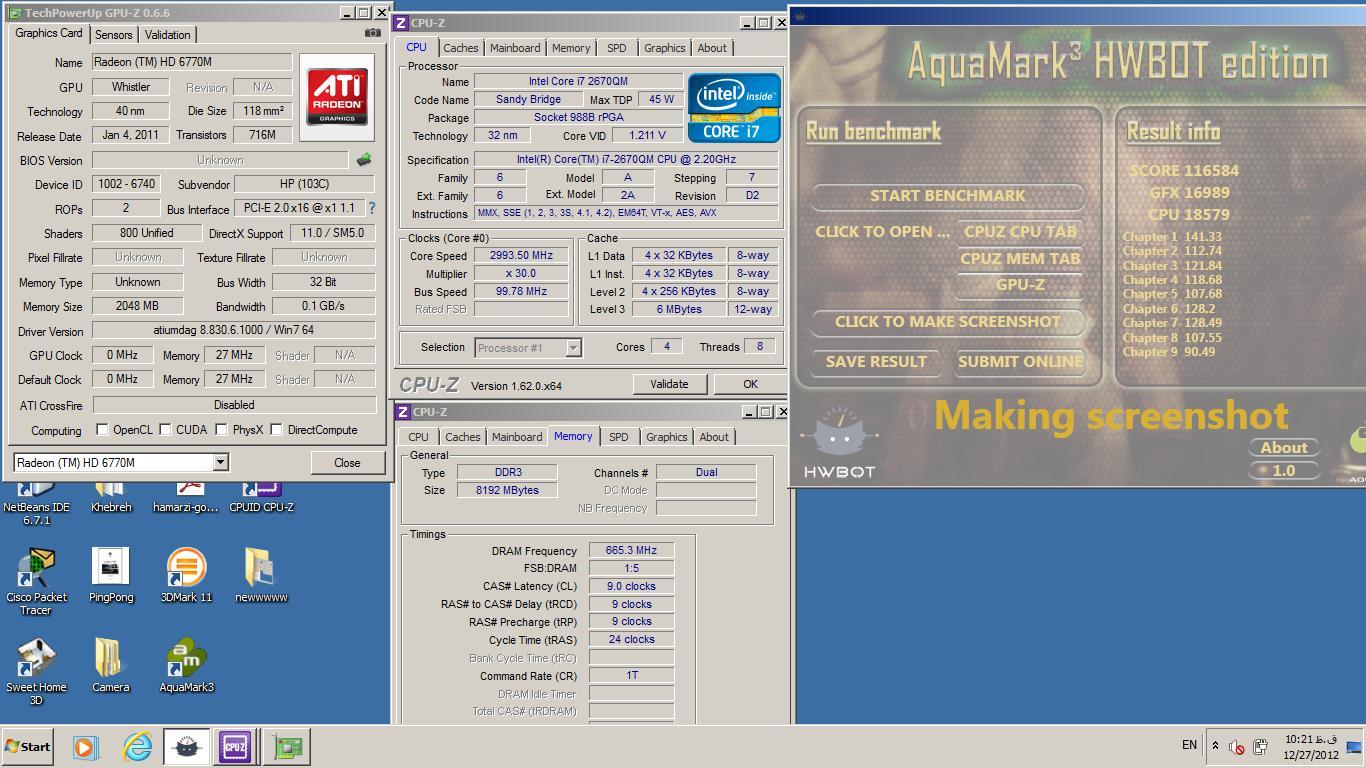Click the HWBOT cat logo in AquaMark

(x=839, y=443)
